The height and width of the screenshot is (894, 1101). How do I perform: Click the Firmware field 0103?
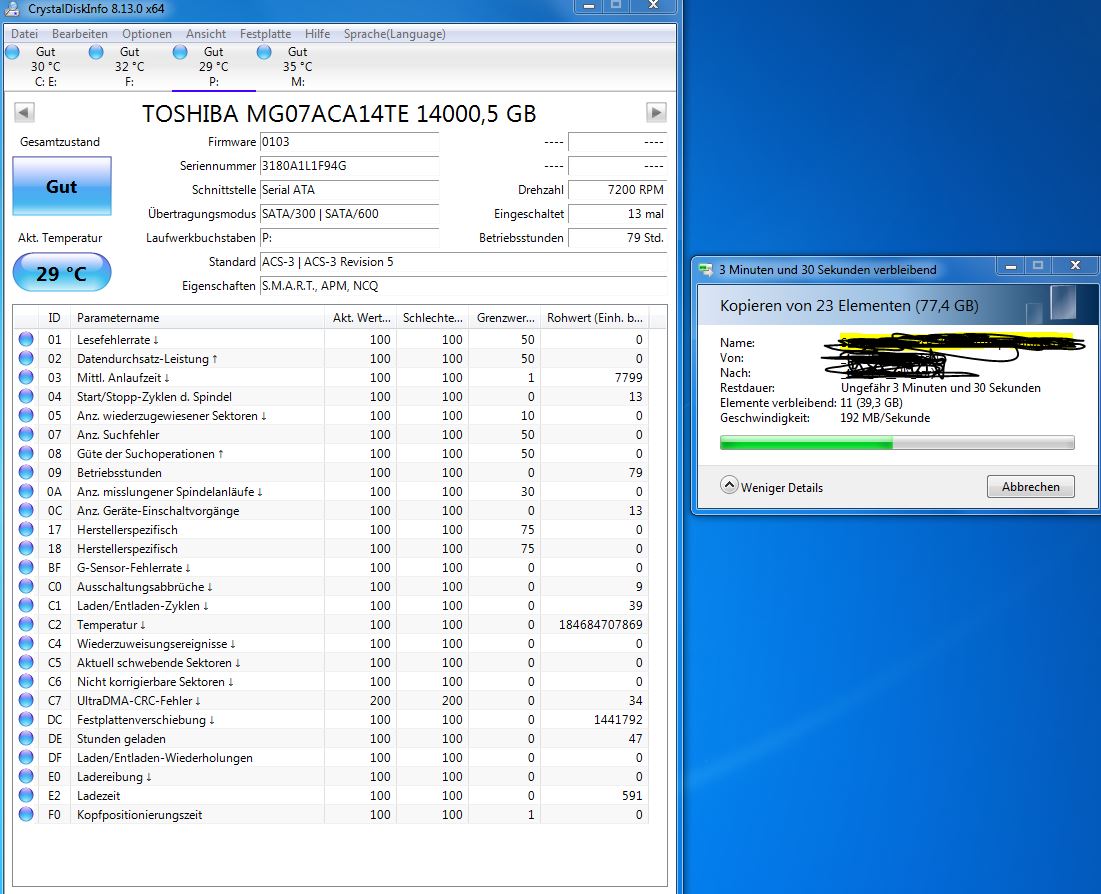click(349, 142)
